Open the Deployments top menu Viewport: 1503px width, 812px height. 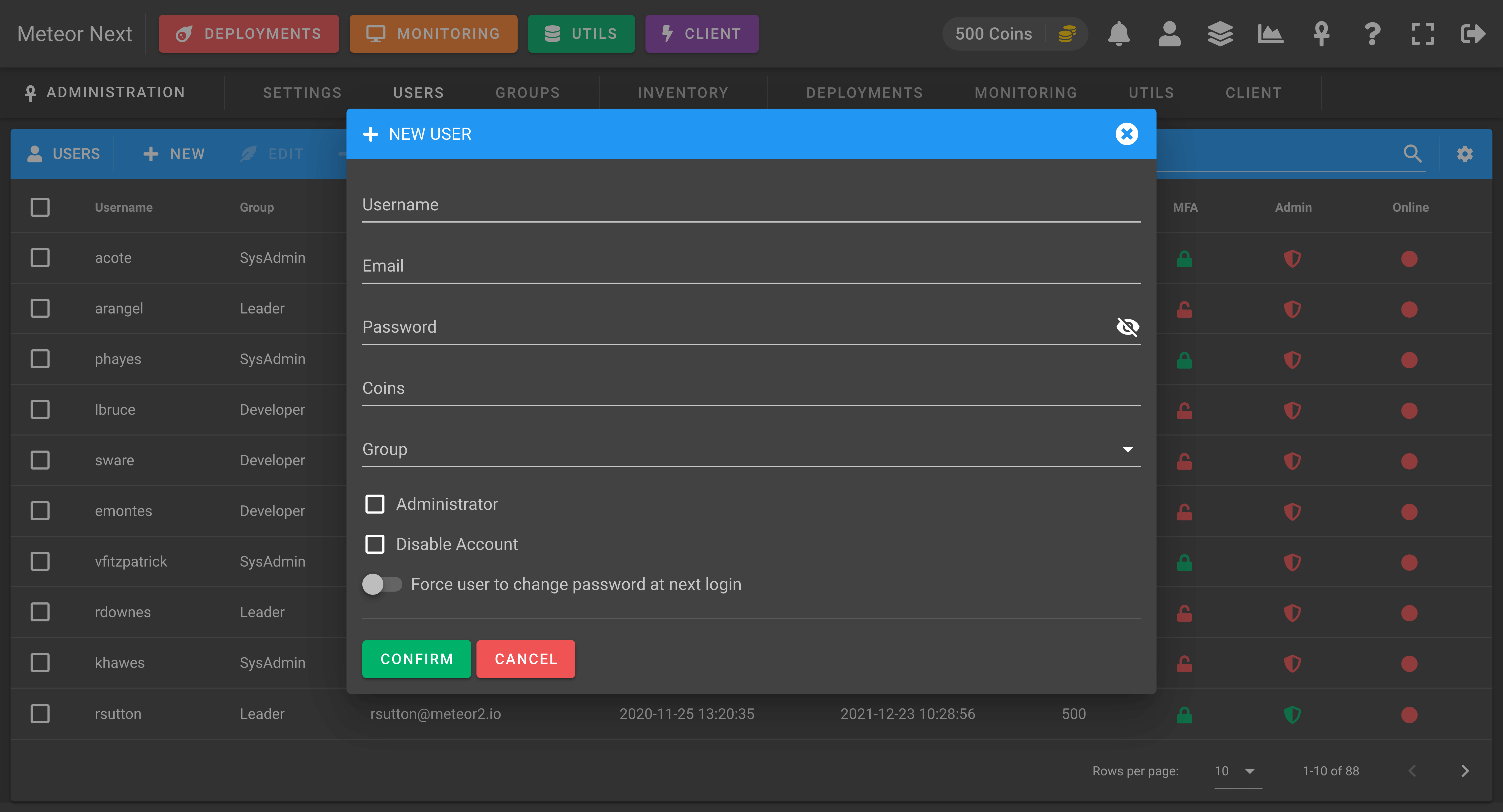coord(249,34)
